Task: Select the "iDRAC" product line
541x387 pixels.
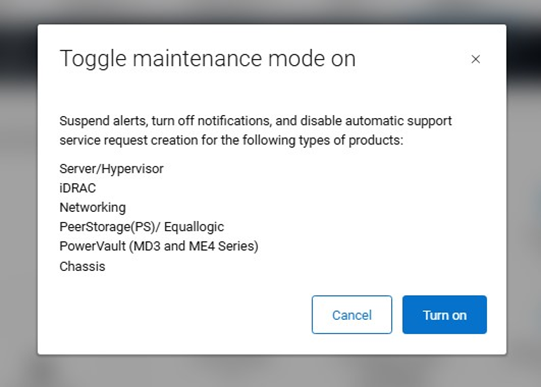Action: [x=78, y=188]
